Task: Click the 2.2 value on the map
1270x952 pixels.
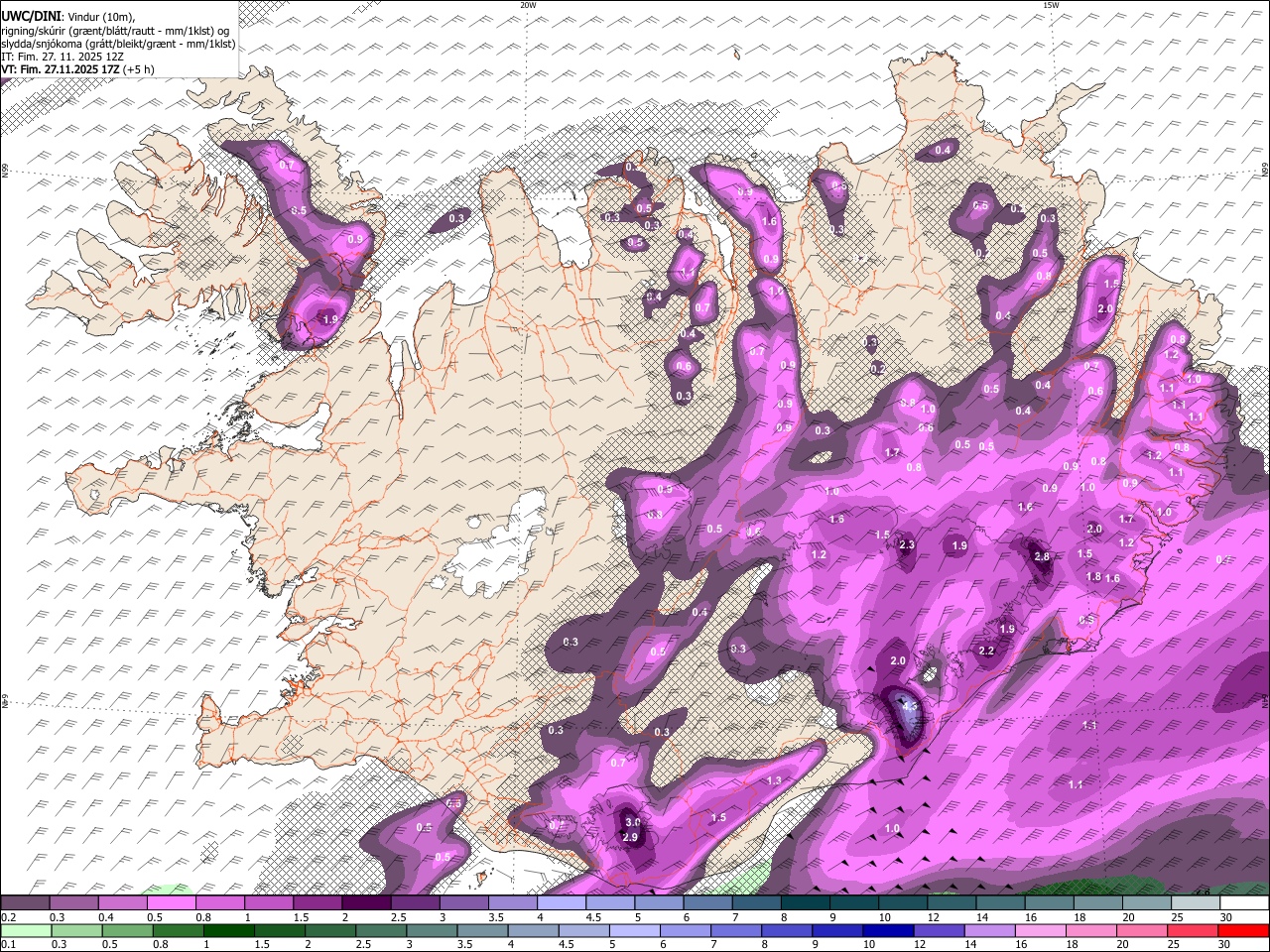Action: [986, 652]
